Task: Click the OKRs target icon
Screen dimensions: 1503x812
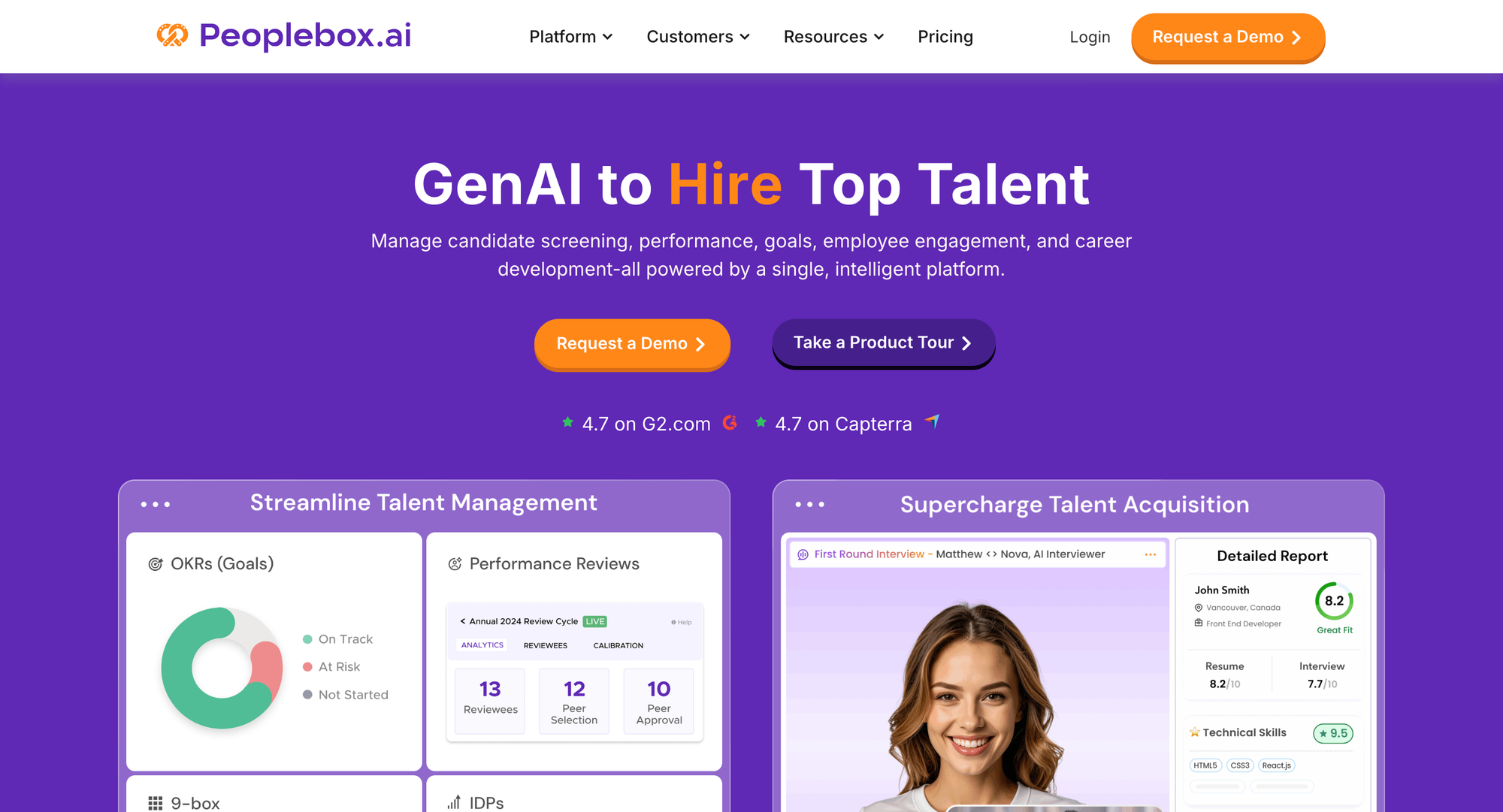Action: (156, 564)
